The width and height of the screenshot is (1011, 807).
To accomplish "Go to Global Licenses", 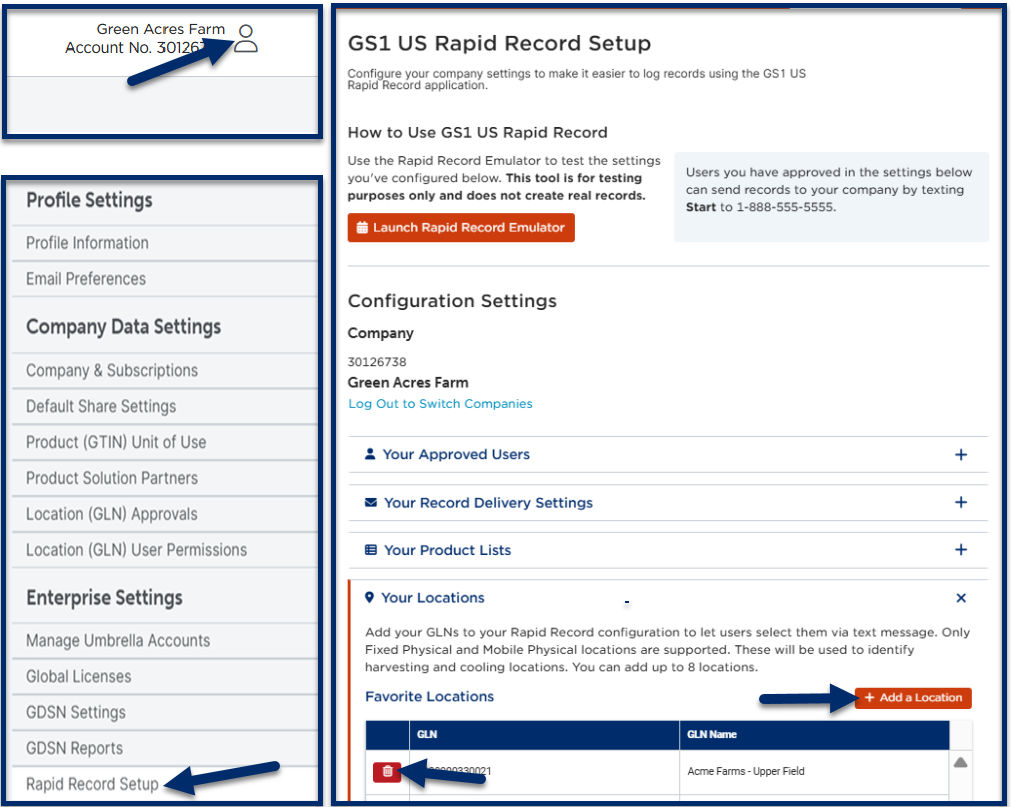I will coord(79,677).
